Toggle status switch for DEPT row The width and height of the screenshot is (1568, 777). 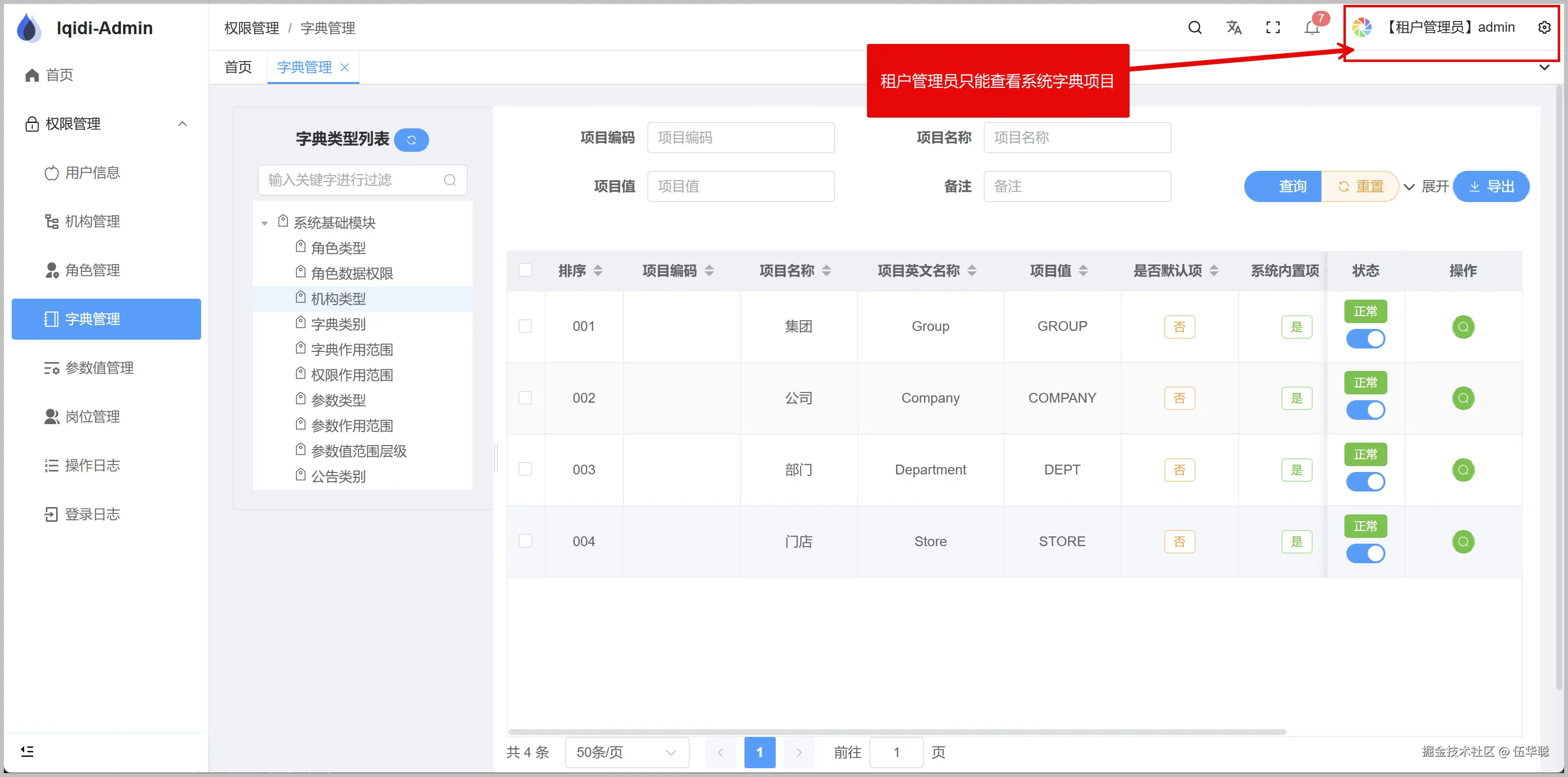point(1365,482)
